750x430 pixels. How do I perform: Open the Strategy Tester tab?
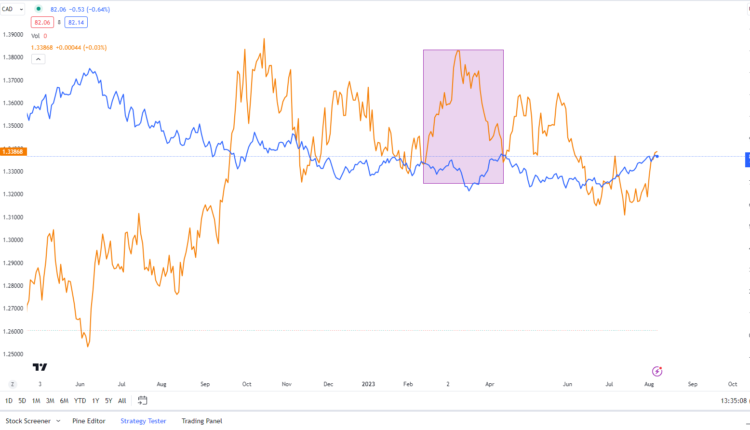(143, 421)
